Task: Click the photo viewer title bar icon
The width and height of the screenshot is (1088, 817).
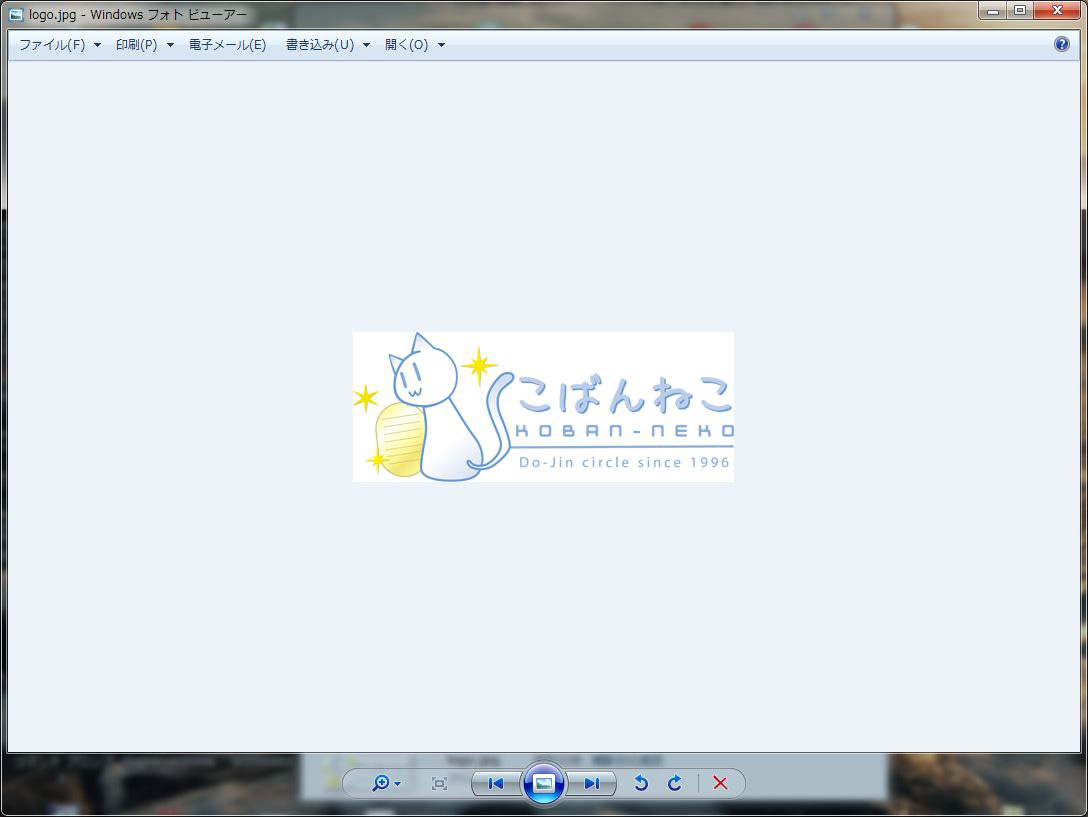Action: pyautogui.click(x=16, y=15)
